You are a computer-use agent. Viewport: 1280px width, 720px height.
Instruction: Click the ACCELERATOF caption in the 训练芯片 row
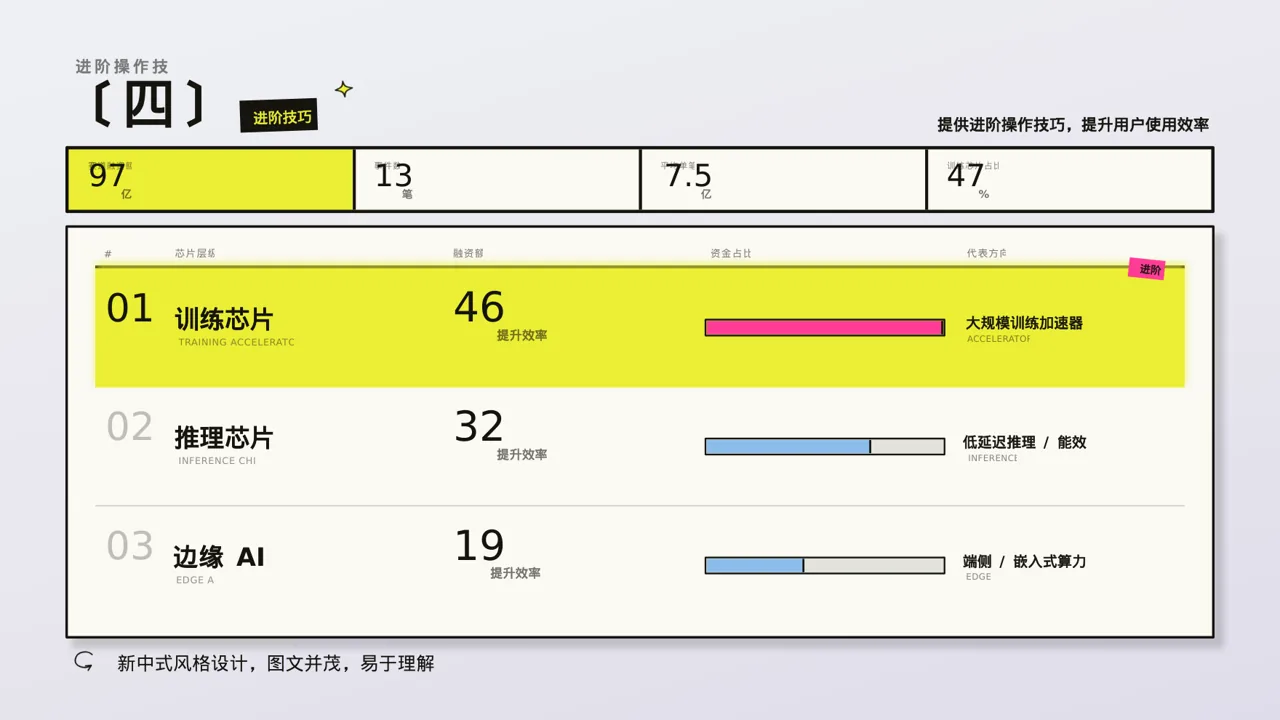point(998,339)
